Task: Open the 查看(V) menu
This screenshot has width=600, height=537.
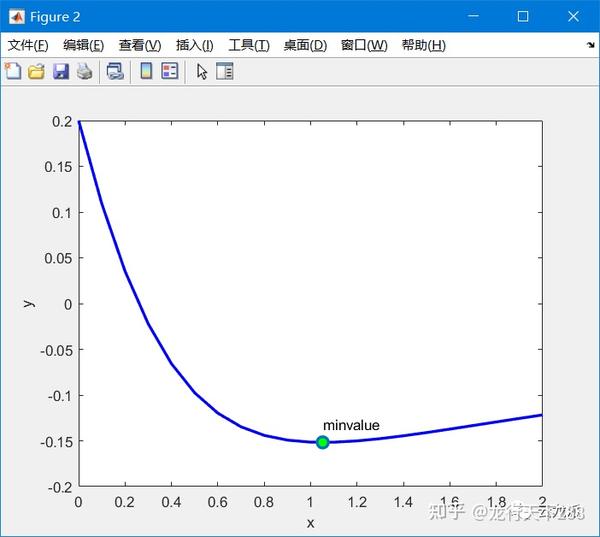Action: pyautogui.click(x=140, y=45)
